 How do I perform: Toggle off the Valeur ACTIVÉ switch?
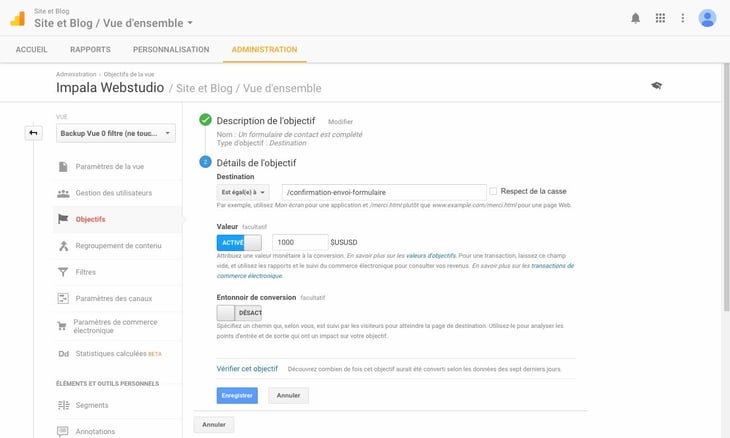pos(239,243)
